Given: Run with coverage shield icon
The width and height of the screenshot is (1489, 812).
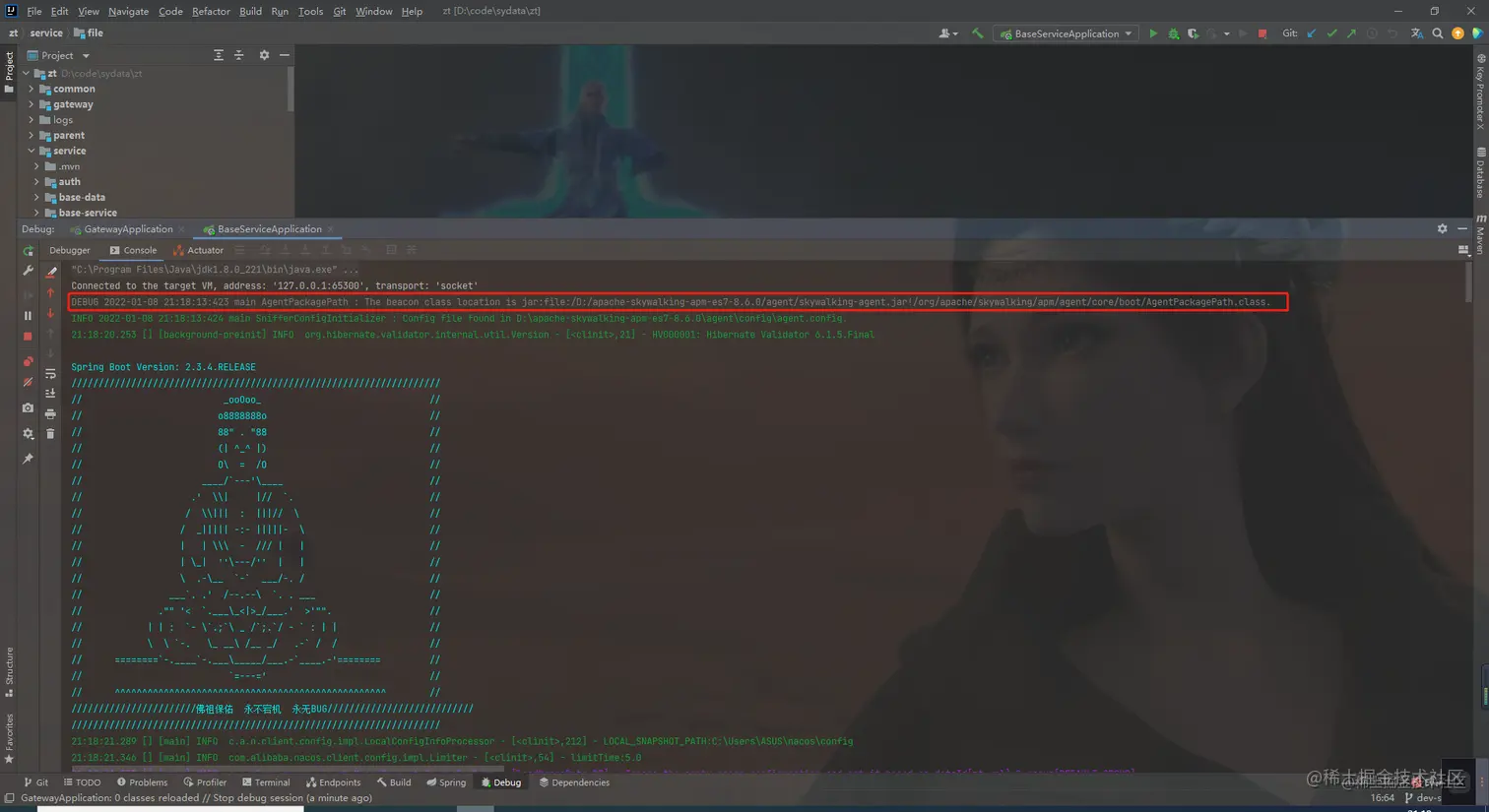Looking at the screenshot, I should 1193,33.
